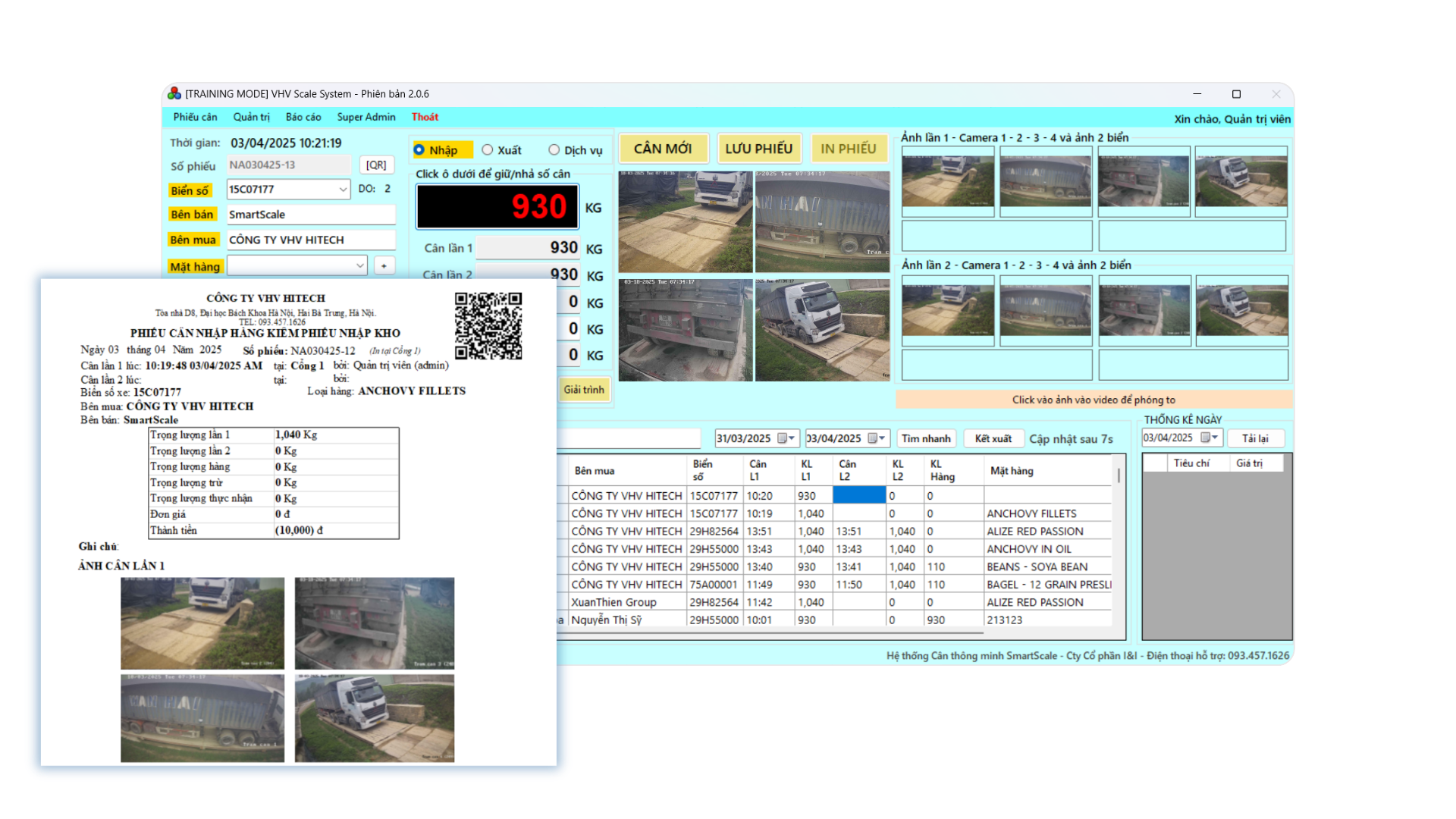Click top-right live camera view of truck side

pyautogui.click(x=823, y=221)
